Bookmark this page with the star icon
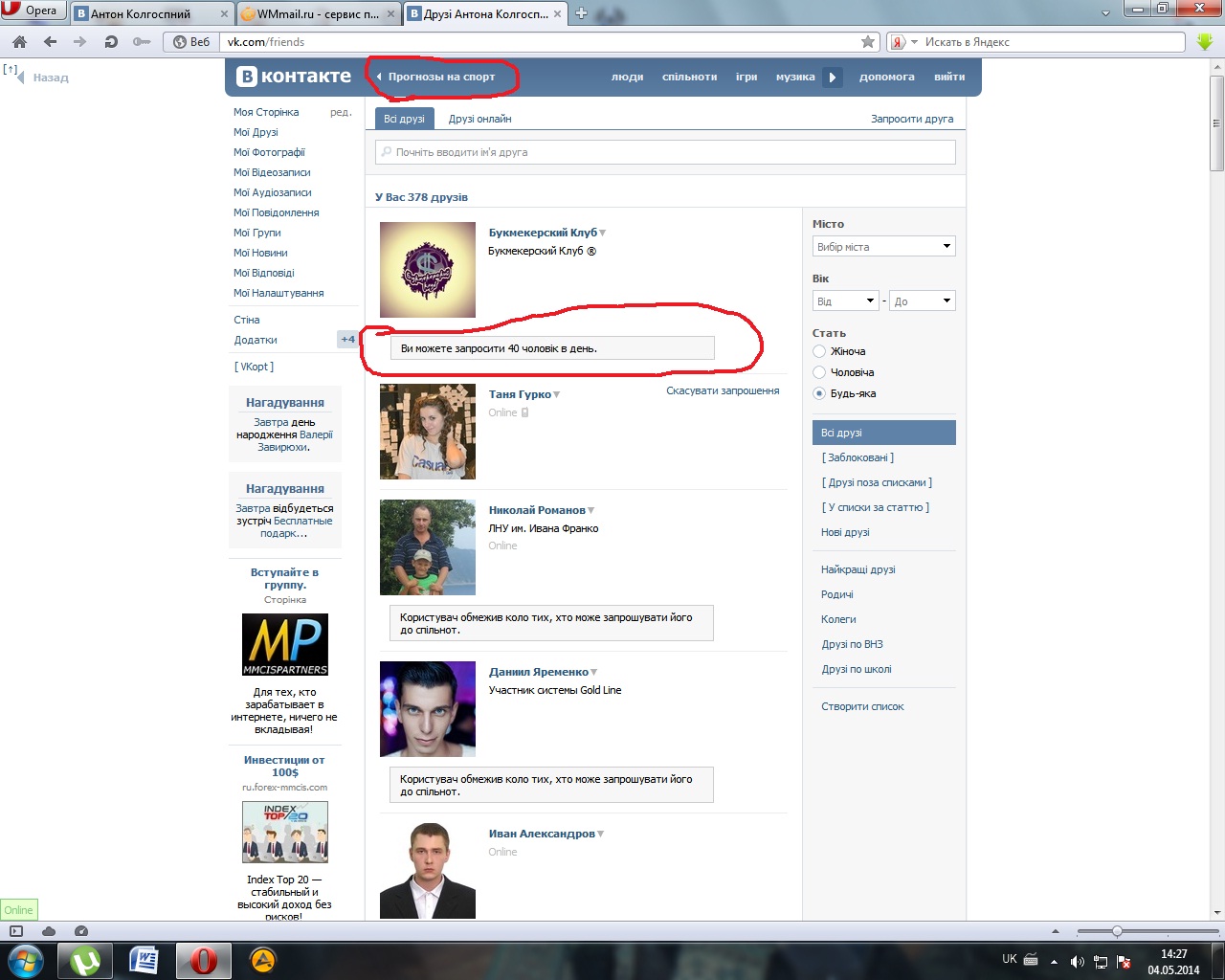Image resolution: width=1225 pixels, height=980 pixels. [x=868, y=42]
